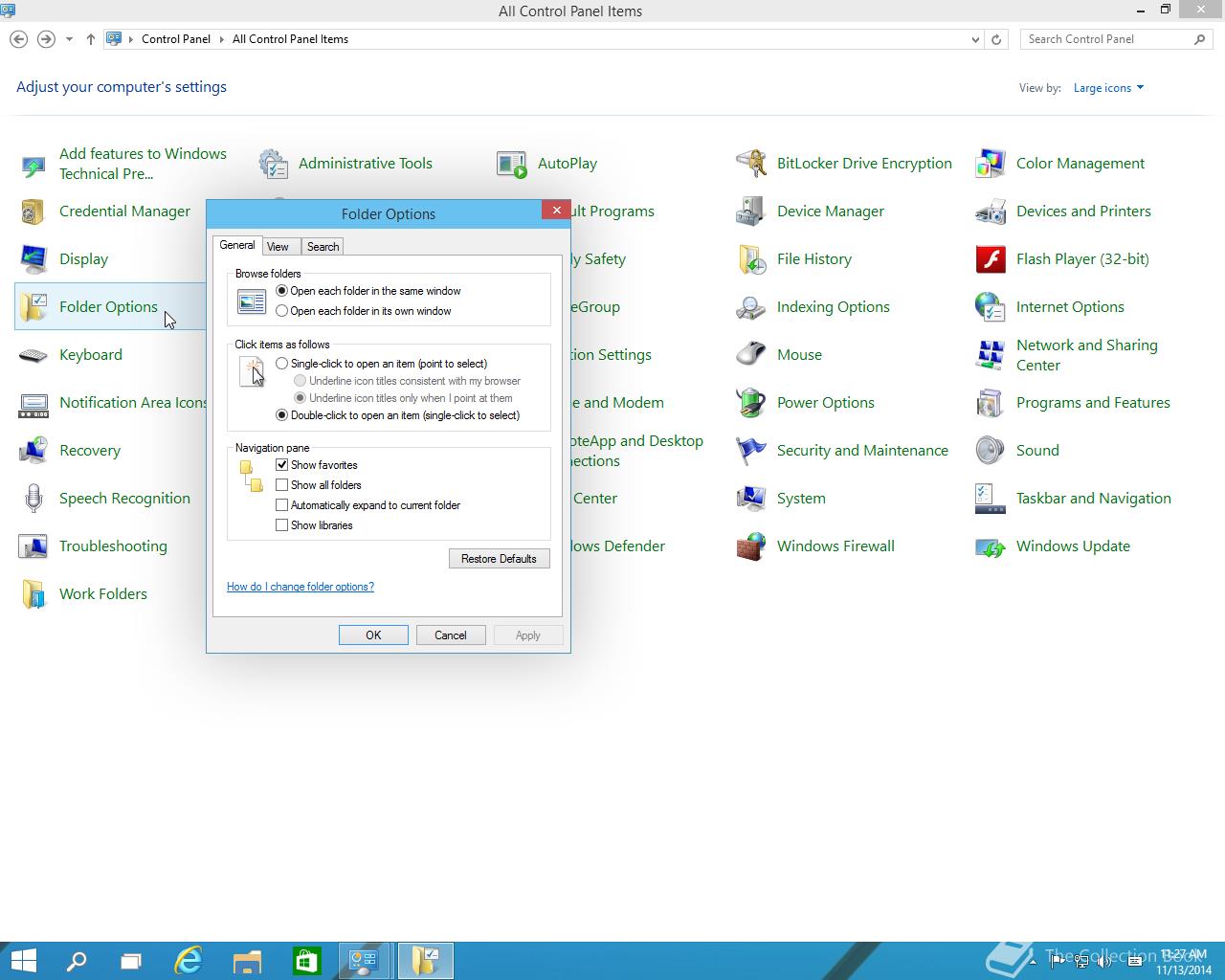Viewport: 1225px width, 980px height.
Task: Open File History icon
Action: [751, 259]
